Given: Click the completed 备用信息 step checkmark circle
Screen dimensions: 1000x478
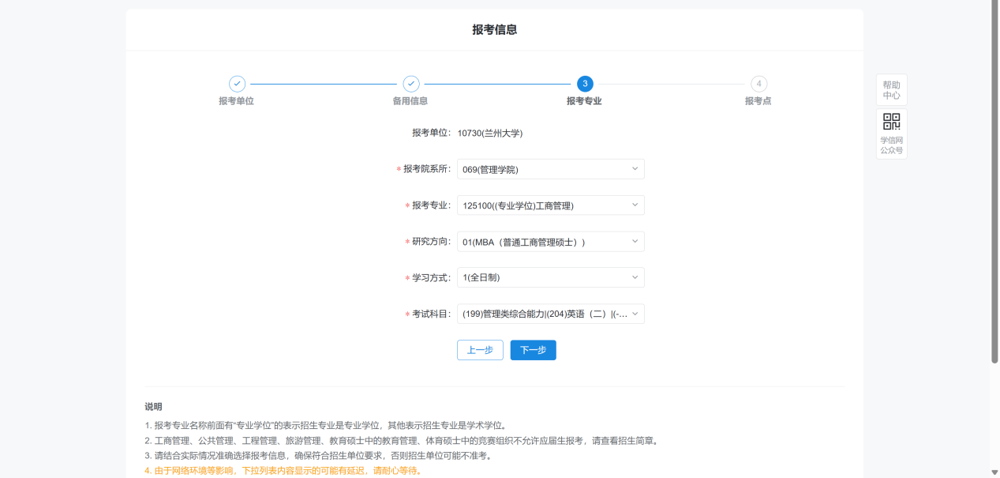Looking at the screenshot, I should [411, 83].
